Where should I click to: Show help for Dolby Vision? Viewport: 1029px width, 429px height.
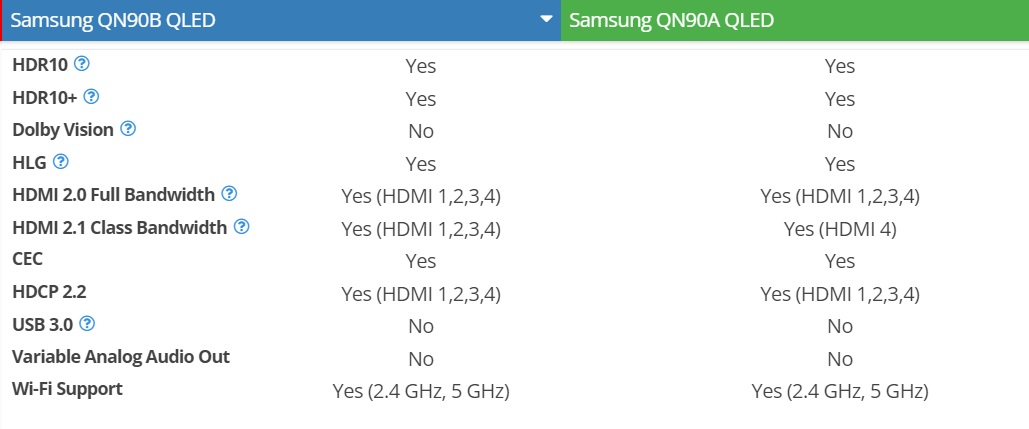click(128, 129)
